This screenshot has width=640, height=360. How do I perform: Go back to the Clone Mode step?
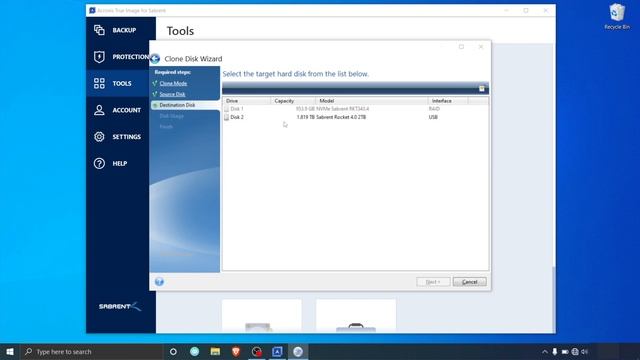click(173, 83)
